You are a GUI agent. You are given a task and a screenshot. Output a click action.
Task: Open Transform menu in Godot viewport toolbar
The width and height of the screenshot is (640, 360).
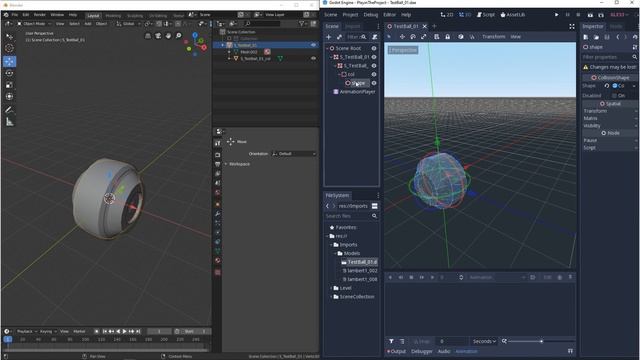click(493, 37)
